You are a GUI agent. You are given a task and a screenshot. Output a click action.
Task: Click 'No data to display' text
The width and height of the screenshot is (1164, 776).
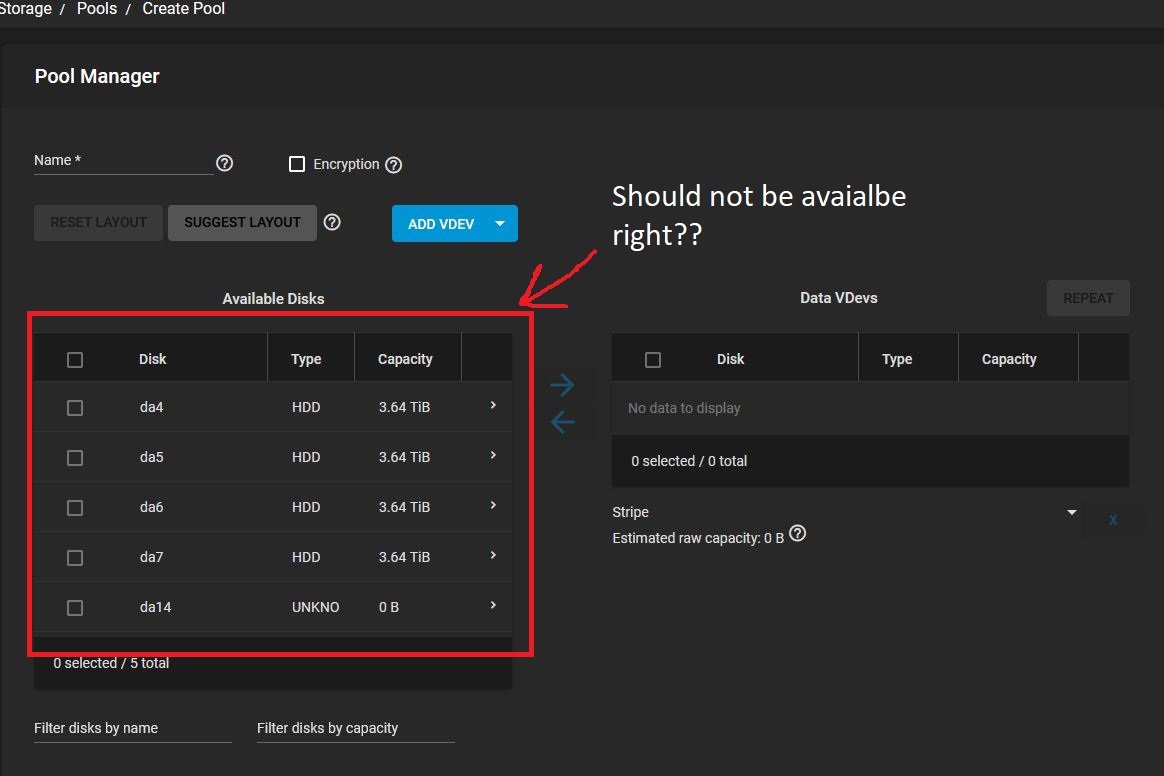click(684, 408)
